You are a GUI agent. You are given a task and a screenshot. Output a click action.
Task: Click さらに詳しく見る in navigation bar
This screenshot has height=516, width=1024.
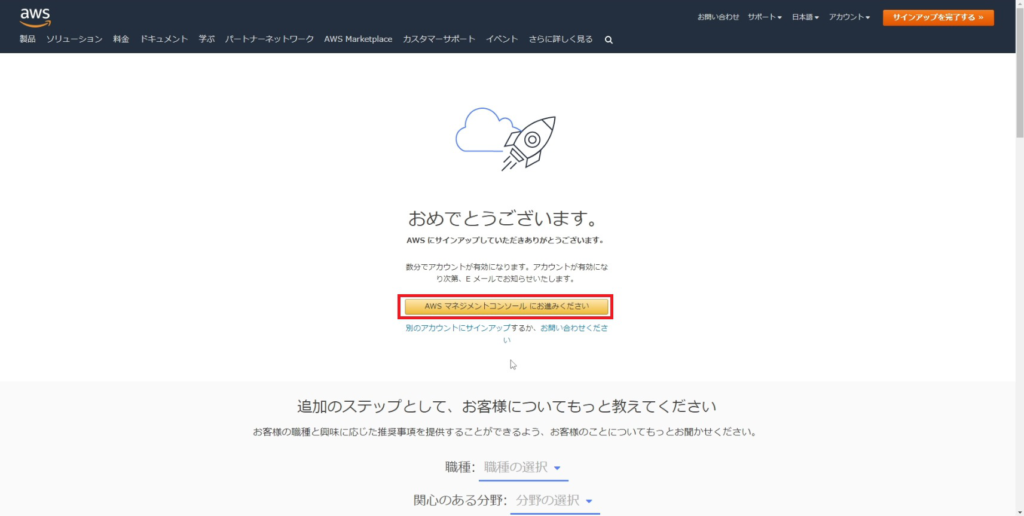(x=560, y=39)
